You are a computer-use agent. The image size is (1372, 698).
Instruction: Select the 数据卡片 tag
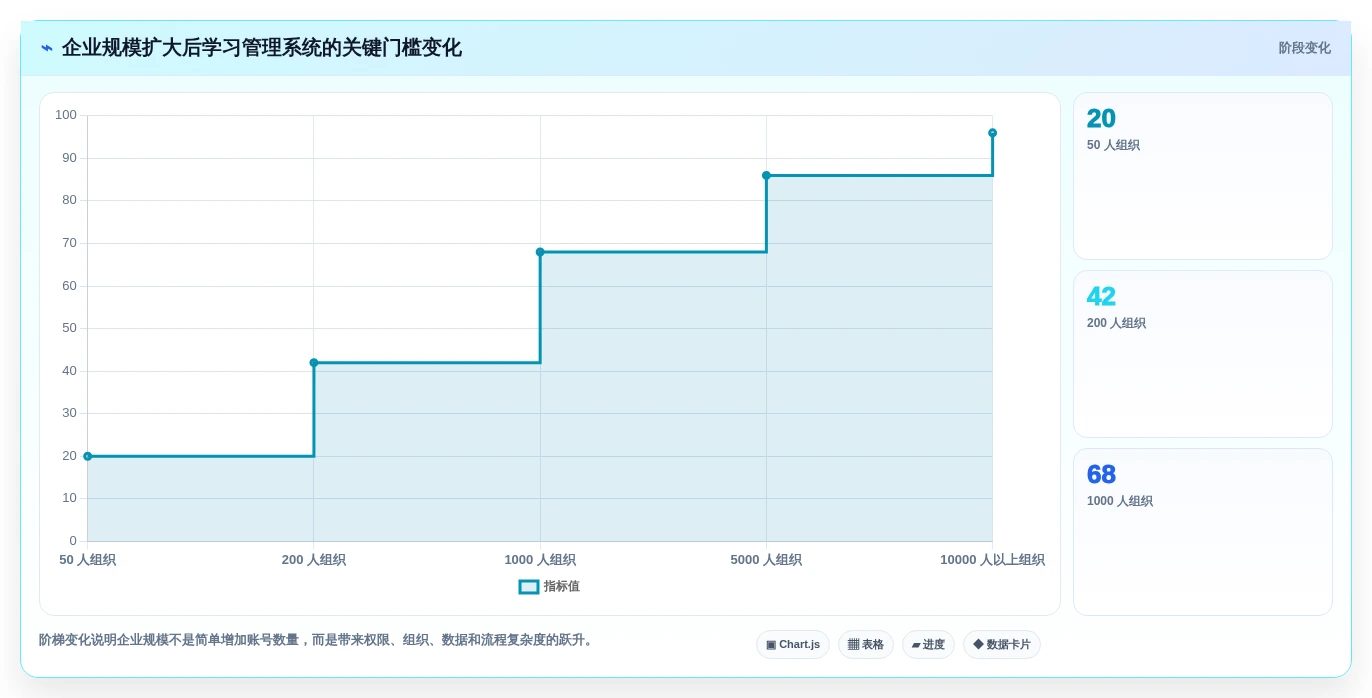coord(1002,645)
